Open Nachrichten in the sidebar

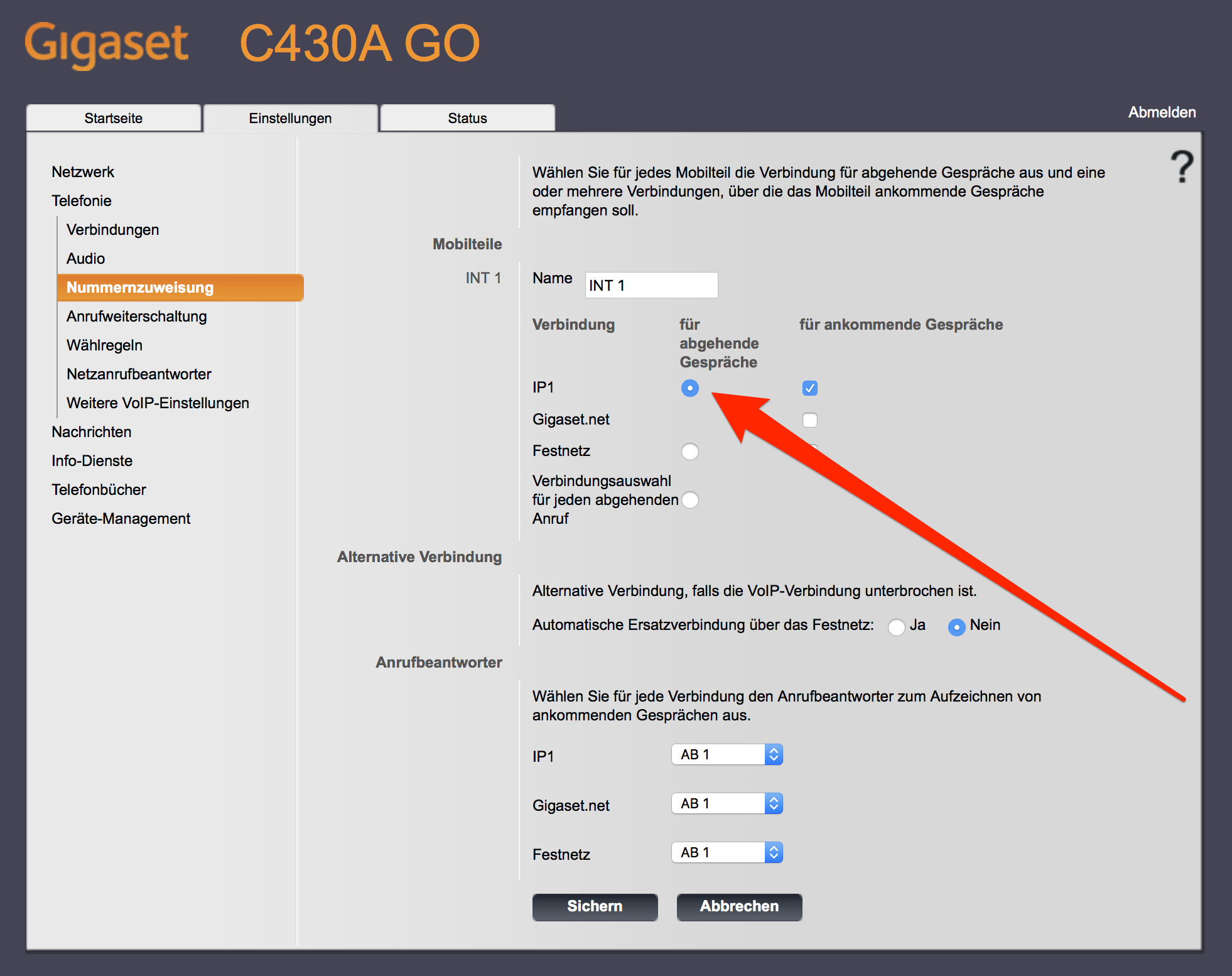pyautogui.click(x=92, y=432)
